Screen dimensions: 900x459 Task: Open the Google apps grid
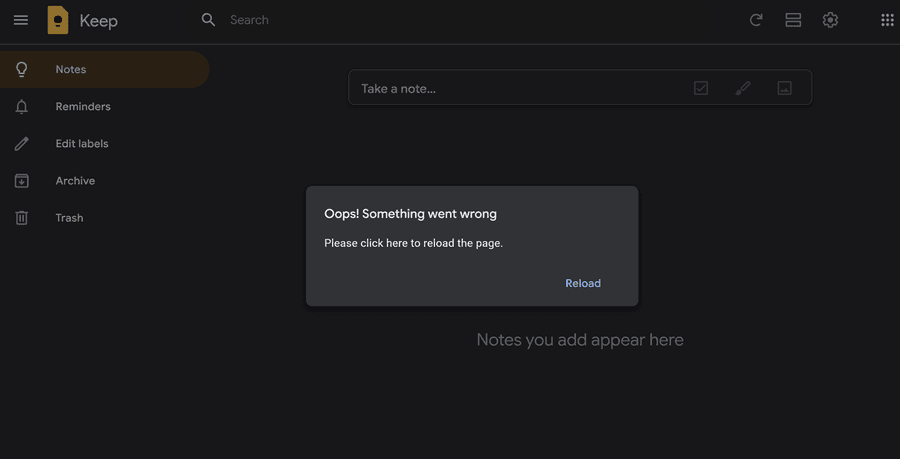tap(887, 20)
